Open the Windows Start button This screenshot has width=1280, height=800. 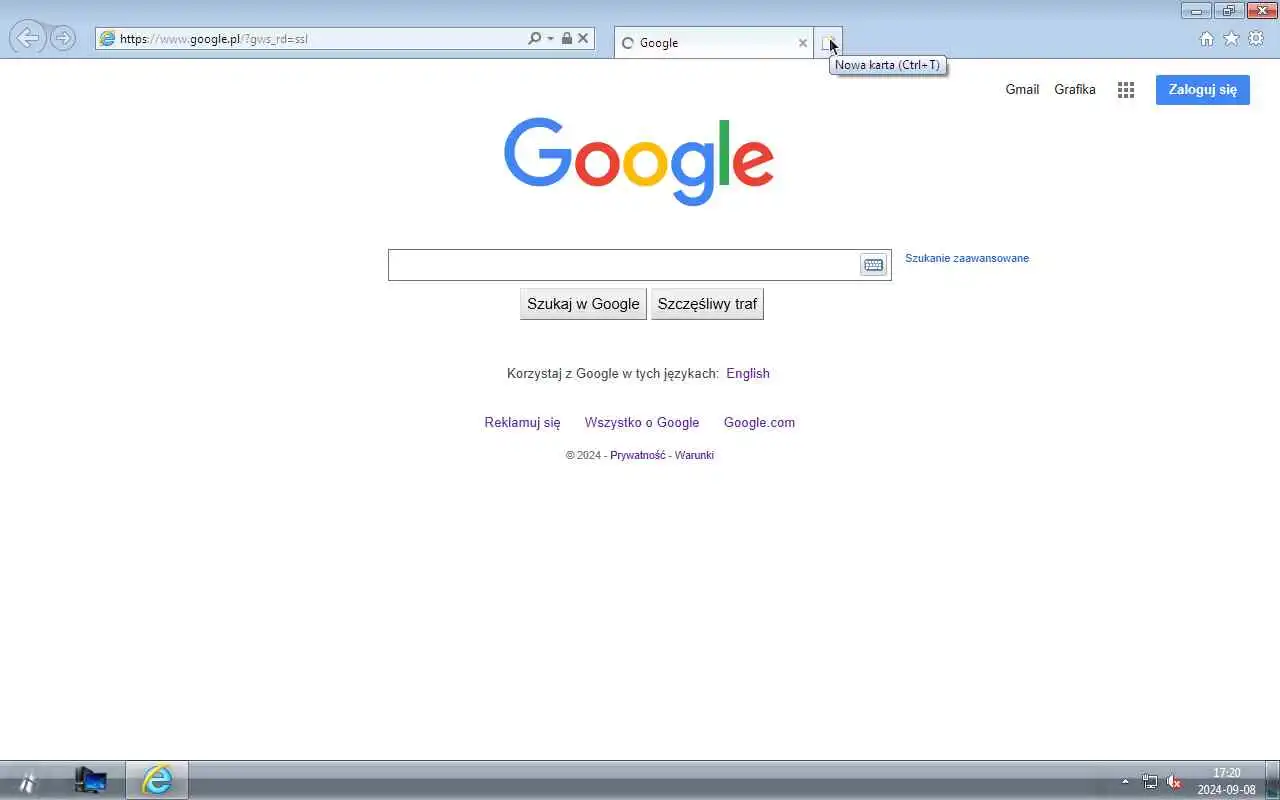pyautogui.click(x=27, y=781)
